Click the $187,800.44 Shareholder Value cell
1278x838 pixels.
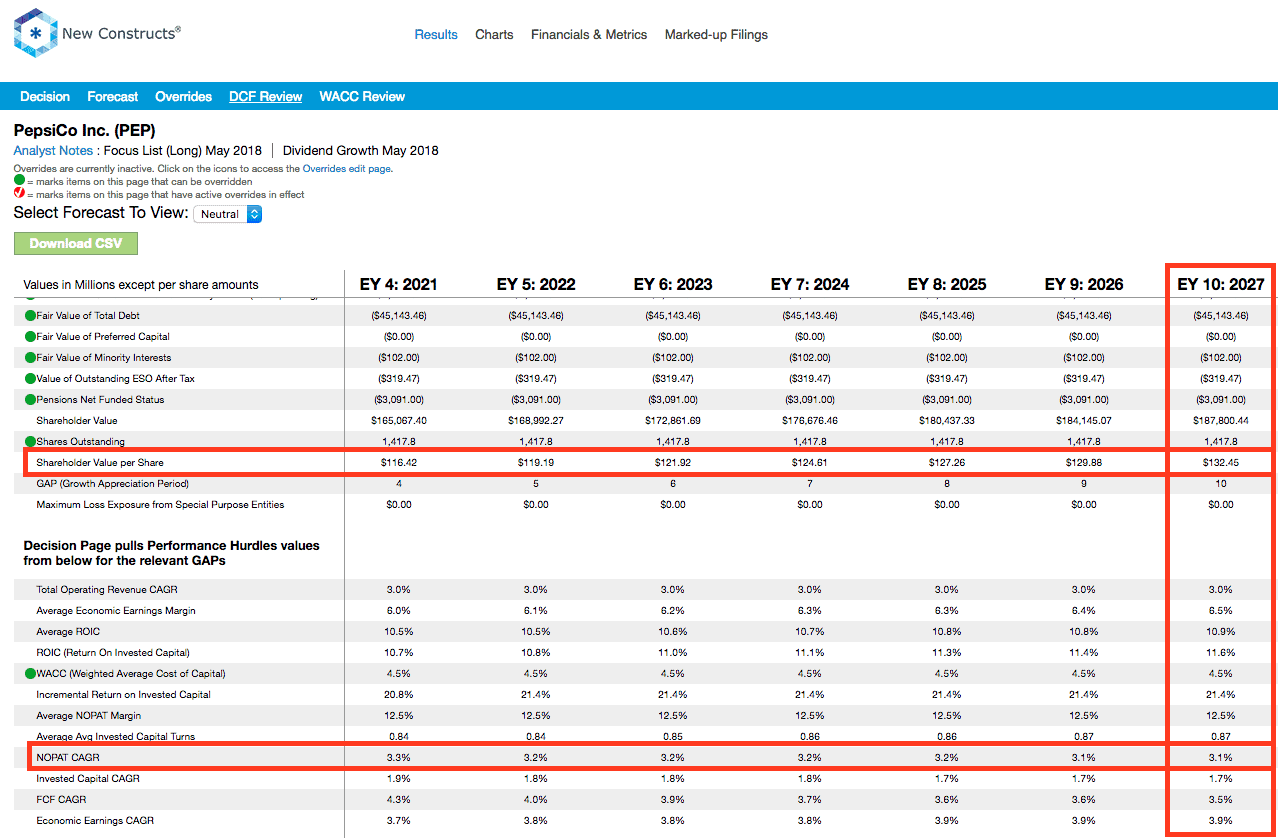[1221, 420]
